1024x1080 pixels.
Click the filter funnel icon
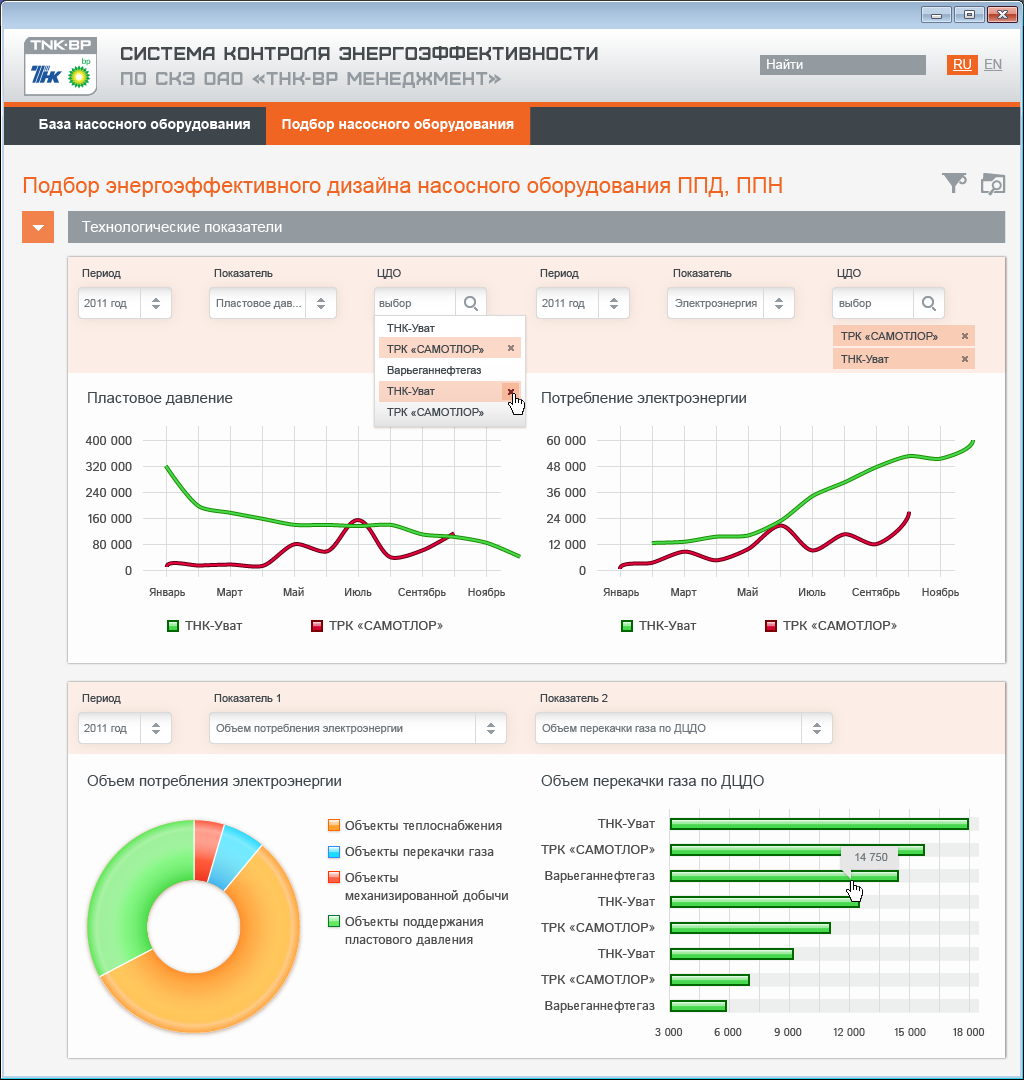pyautogui.click(x=954, y=183)
